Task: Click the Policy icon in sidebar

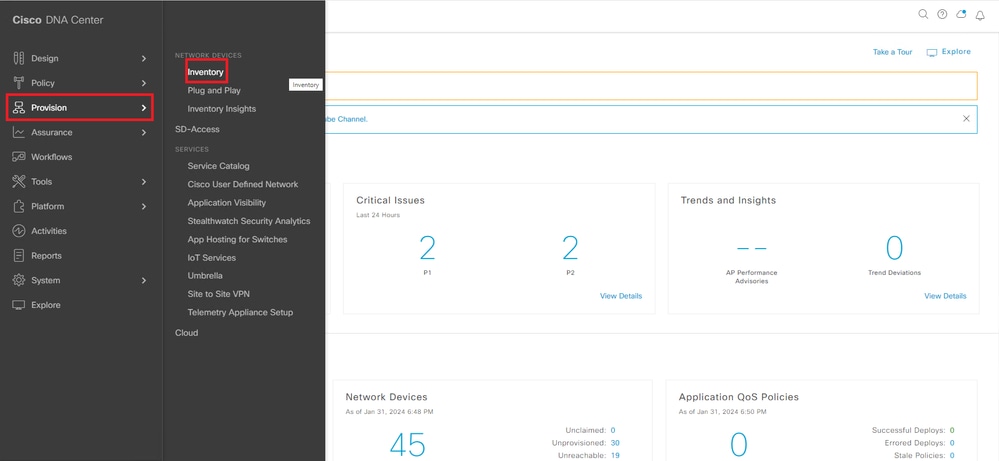Action: [x=18, y=83]
